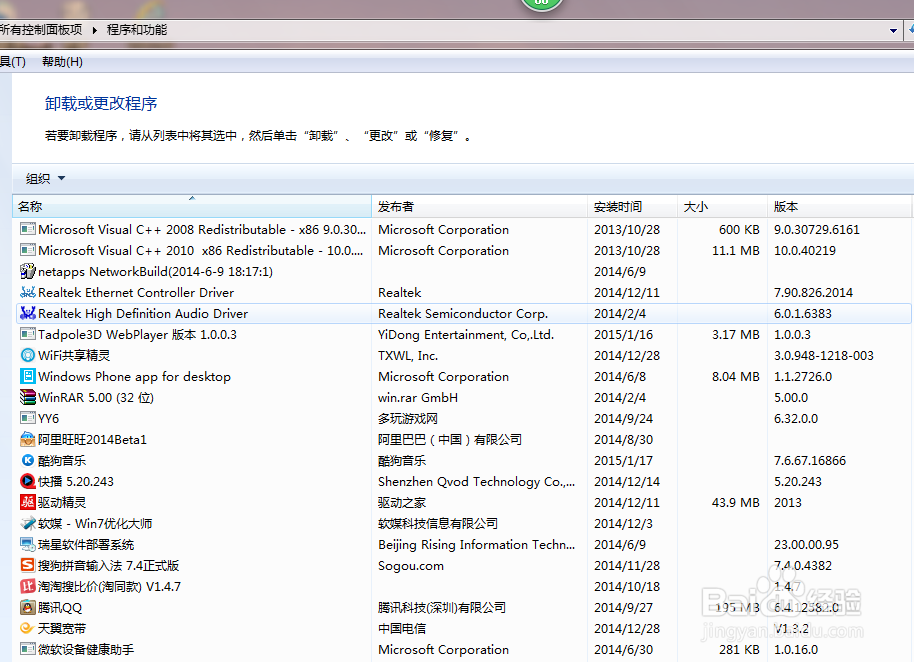Click version 23.00.00.95
Image resolution: width=914 pixels, height=662 pixels.
pos(806,544)
